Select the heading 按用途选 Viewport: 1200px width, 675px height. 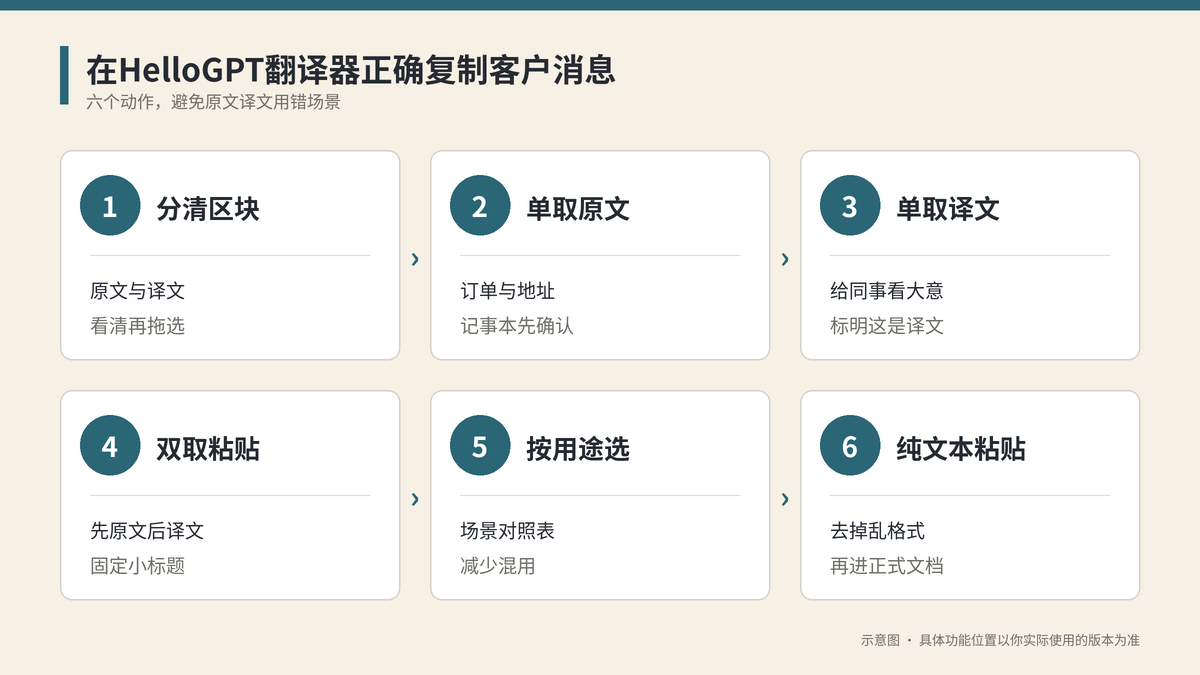coord(578,448)
